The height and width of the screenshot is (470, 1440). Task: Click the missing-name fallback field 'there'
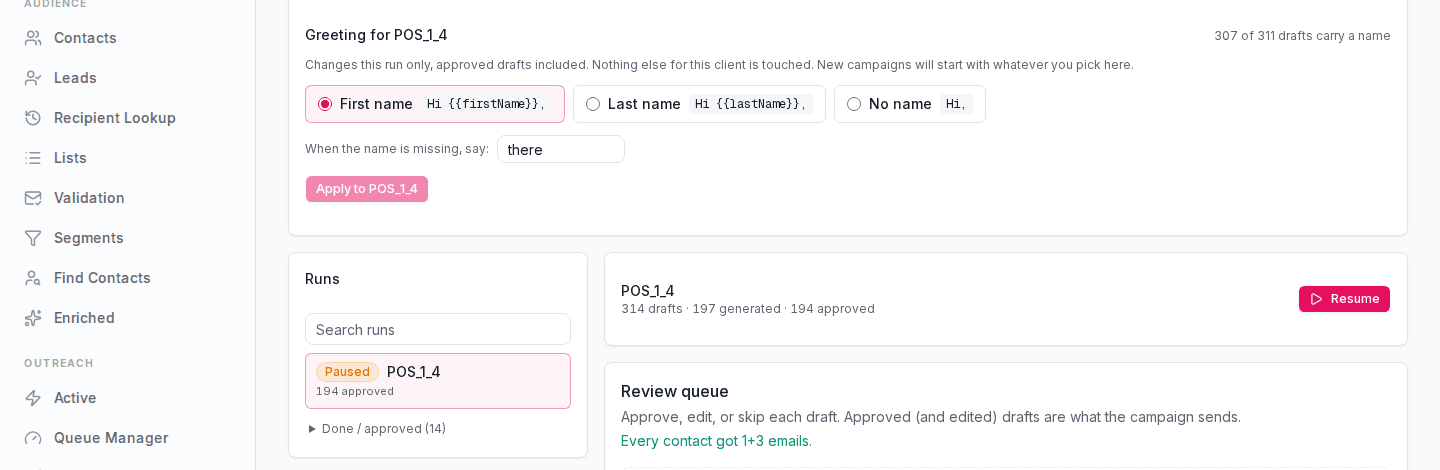(561, 149)
